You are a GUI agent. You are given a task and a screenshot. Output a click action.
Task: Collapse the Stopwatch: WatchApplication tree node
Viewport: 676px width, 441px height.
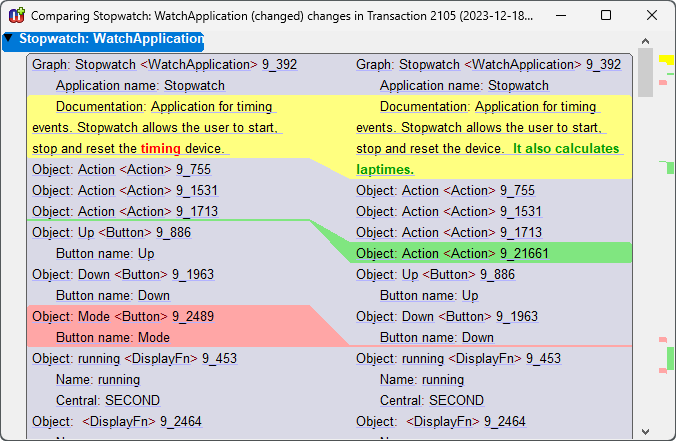(9, 39)
